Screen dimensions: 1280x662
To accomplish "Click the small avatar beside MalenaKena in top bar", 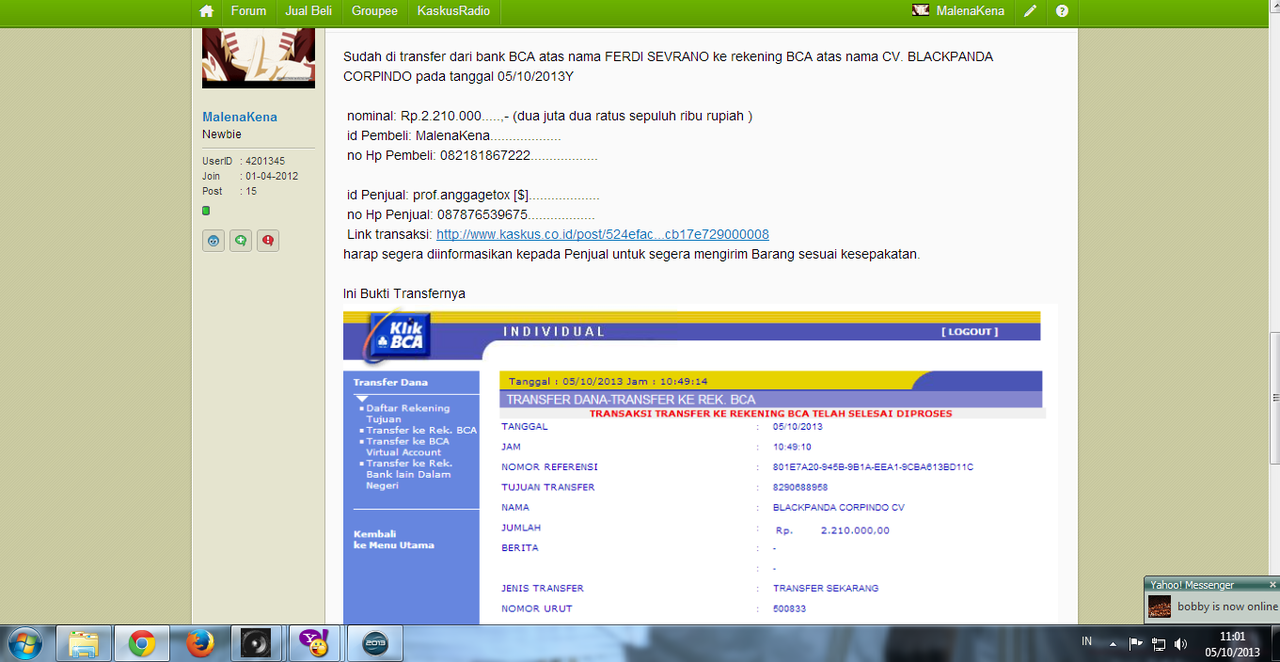I will point(921,11).
